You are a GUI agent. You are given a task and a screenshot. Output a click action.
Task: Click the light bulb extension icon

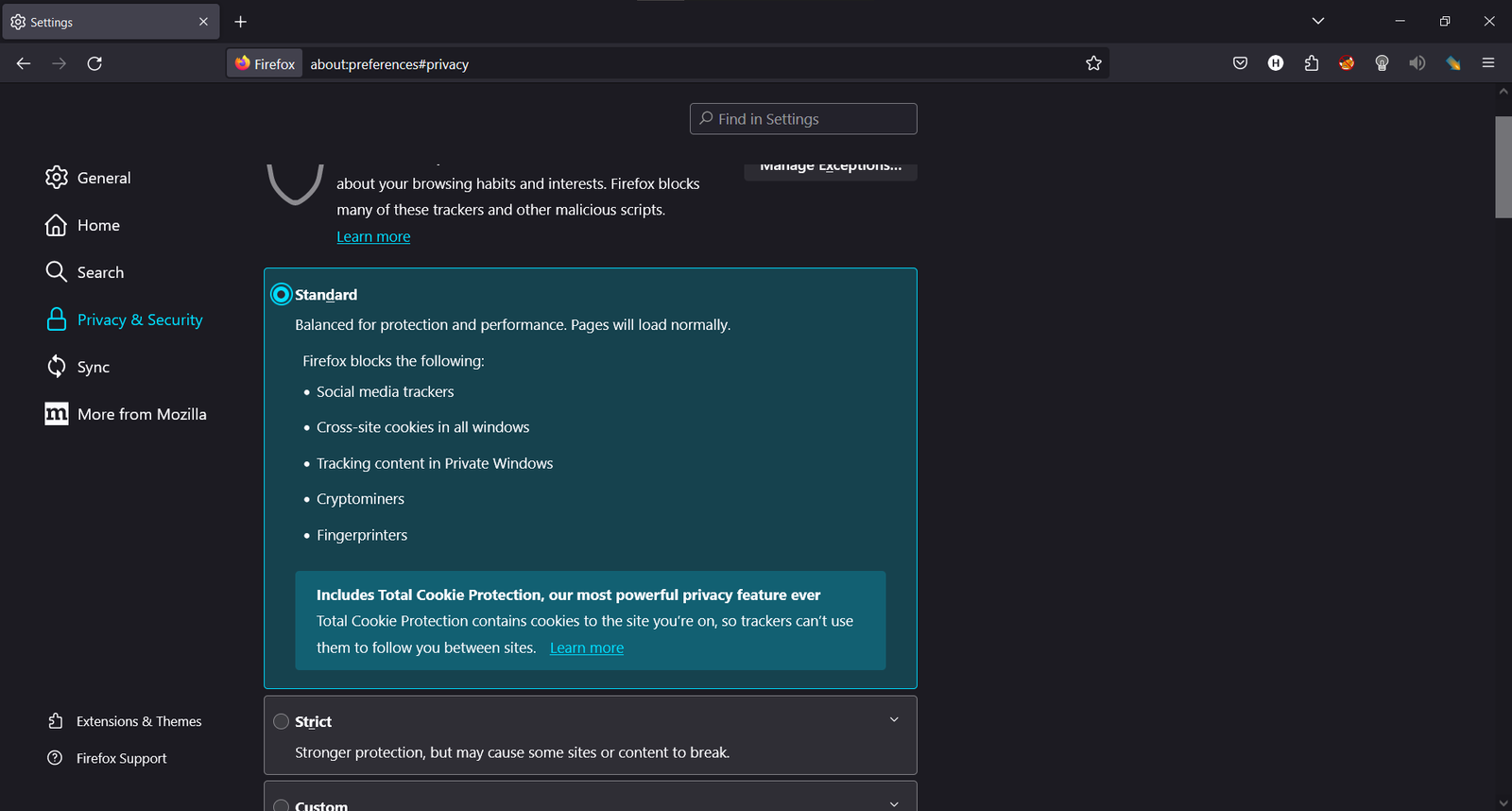point(1382,63)
